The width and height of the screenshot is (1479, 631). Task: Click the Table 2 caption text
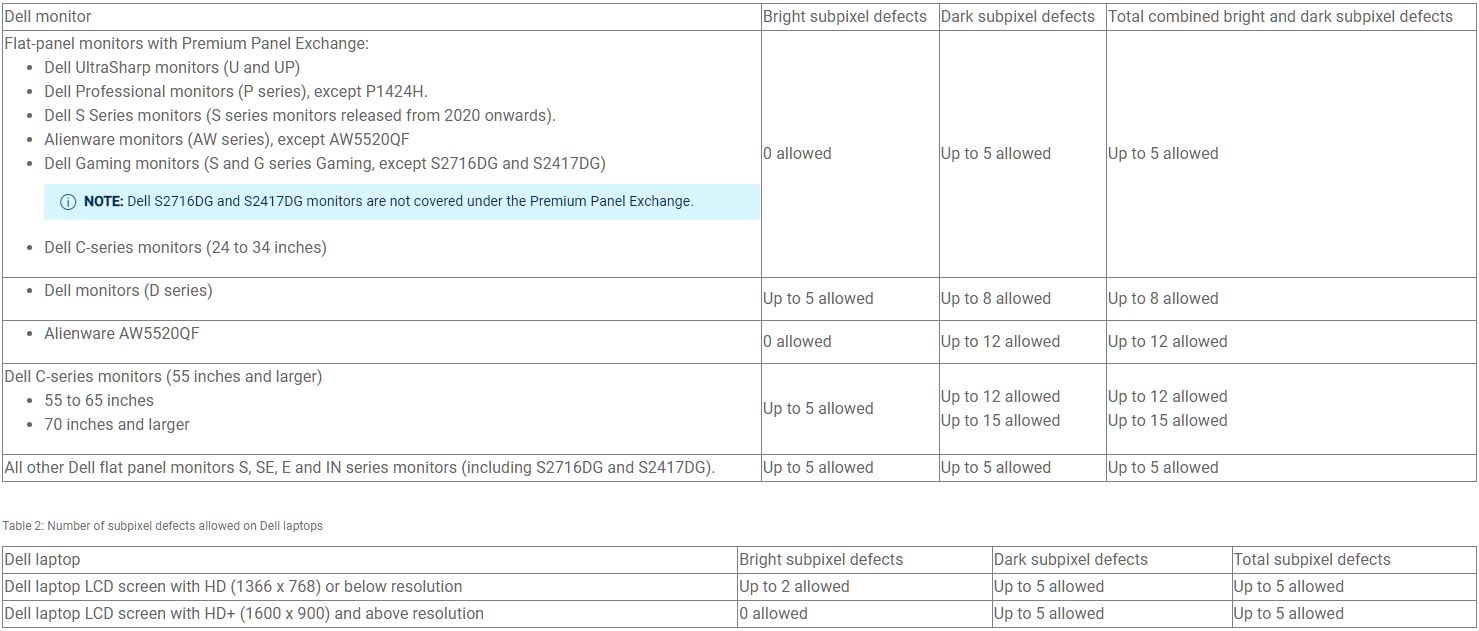(x=162, y=526)
